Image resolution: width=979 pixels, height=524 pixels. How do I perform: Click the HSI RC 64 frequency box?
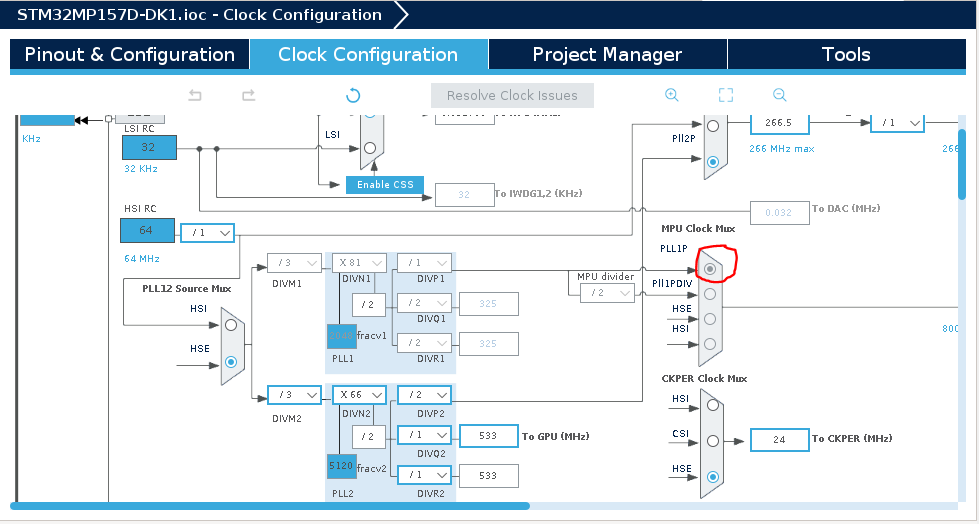point(147,230)
